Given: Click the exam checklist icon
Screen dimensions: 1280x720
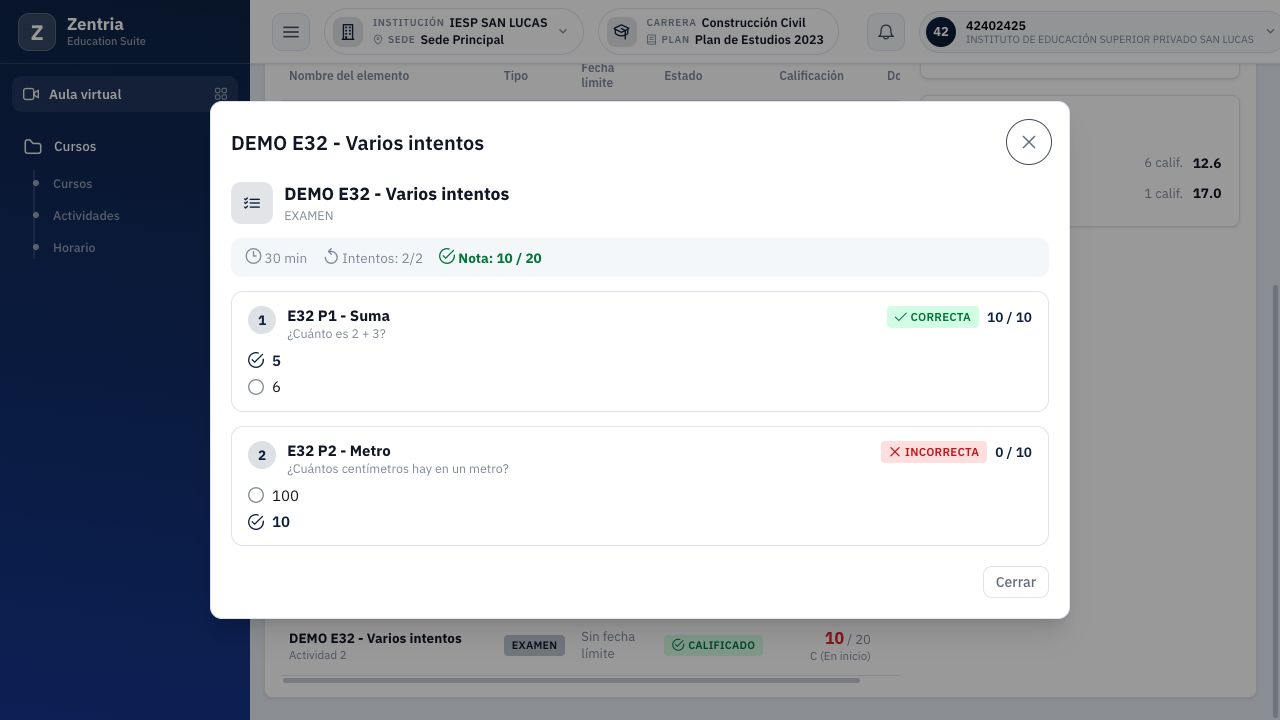Looking at the screenshot, I should (252, 203).
